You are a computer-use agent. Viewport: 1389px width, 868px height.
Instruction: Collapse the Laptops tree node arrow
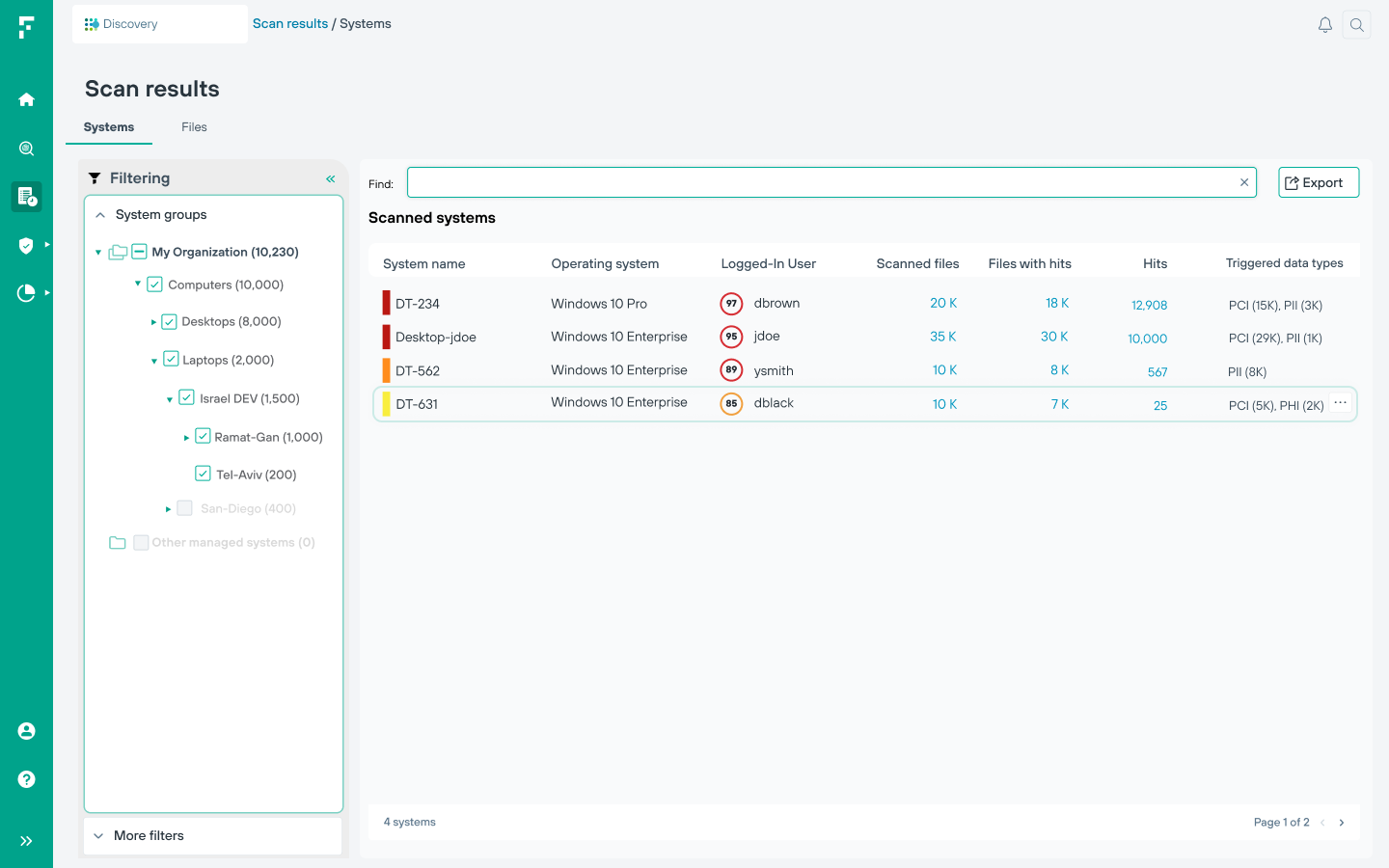click(x=154, y=361)
